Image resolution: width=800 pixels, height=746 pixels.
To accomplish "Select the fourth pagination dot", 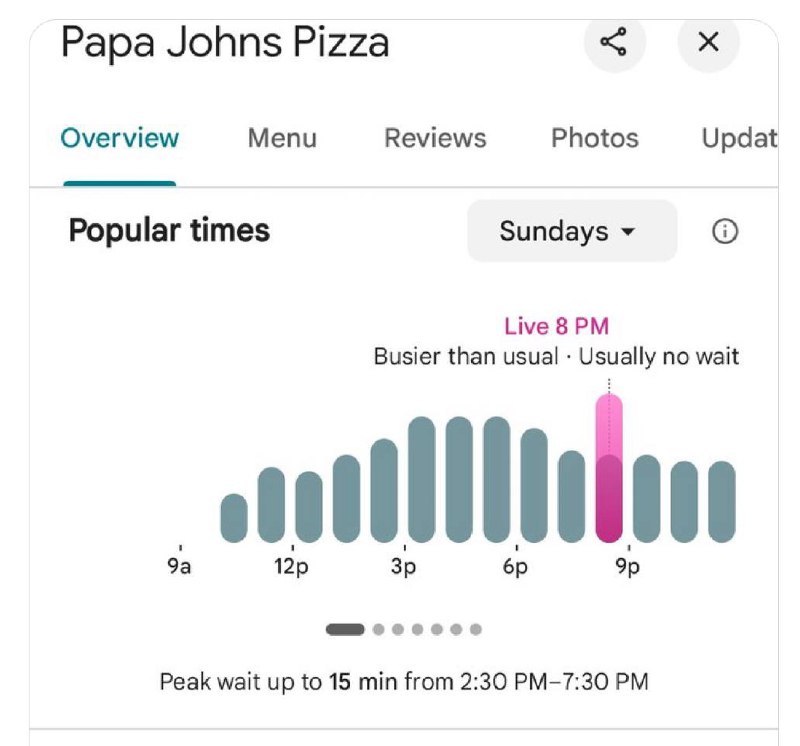I will 417,630.
